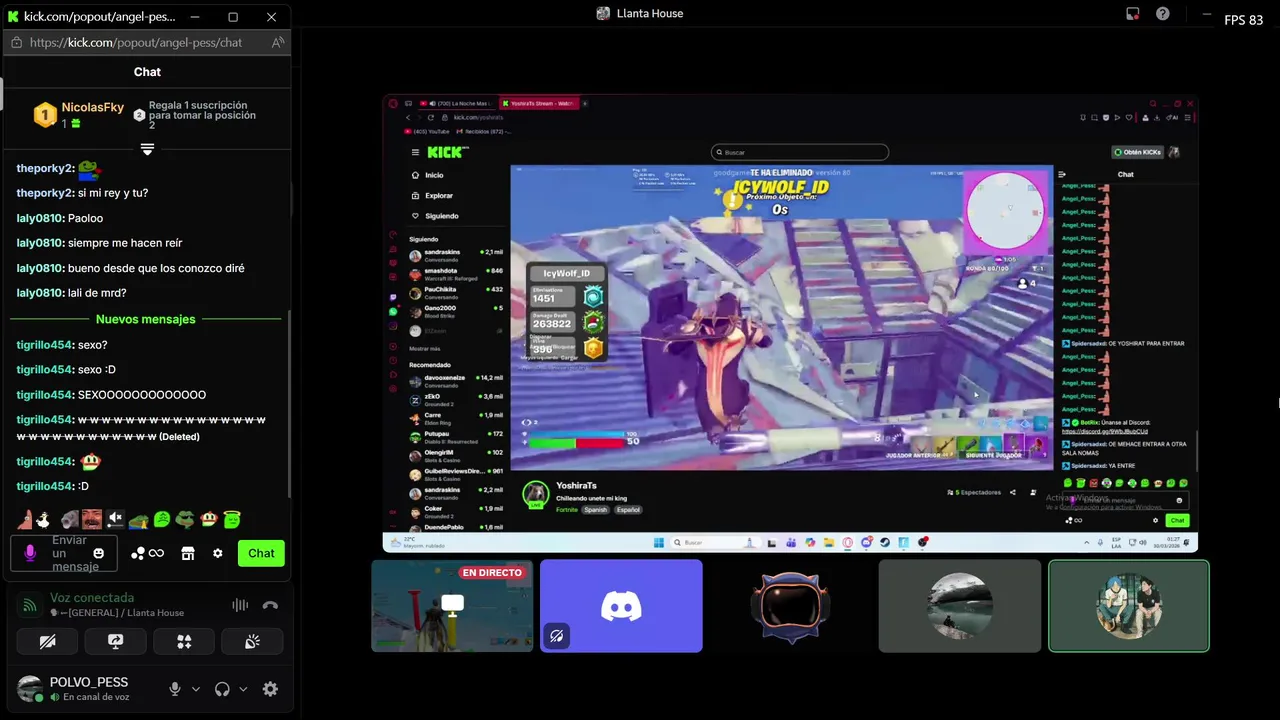1280x720 pixels.
Task: Open voice connection signal details icon
Action: (30, 605)
